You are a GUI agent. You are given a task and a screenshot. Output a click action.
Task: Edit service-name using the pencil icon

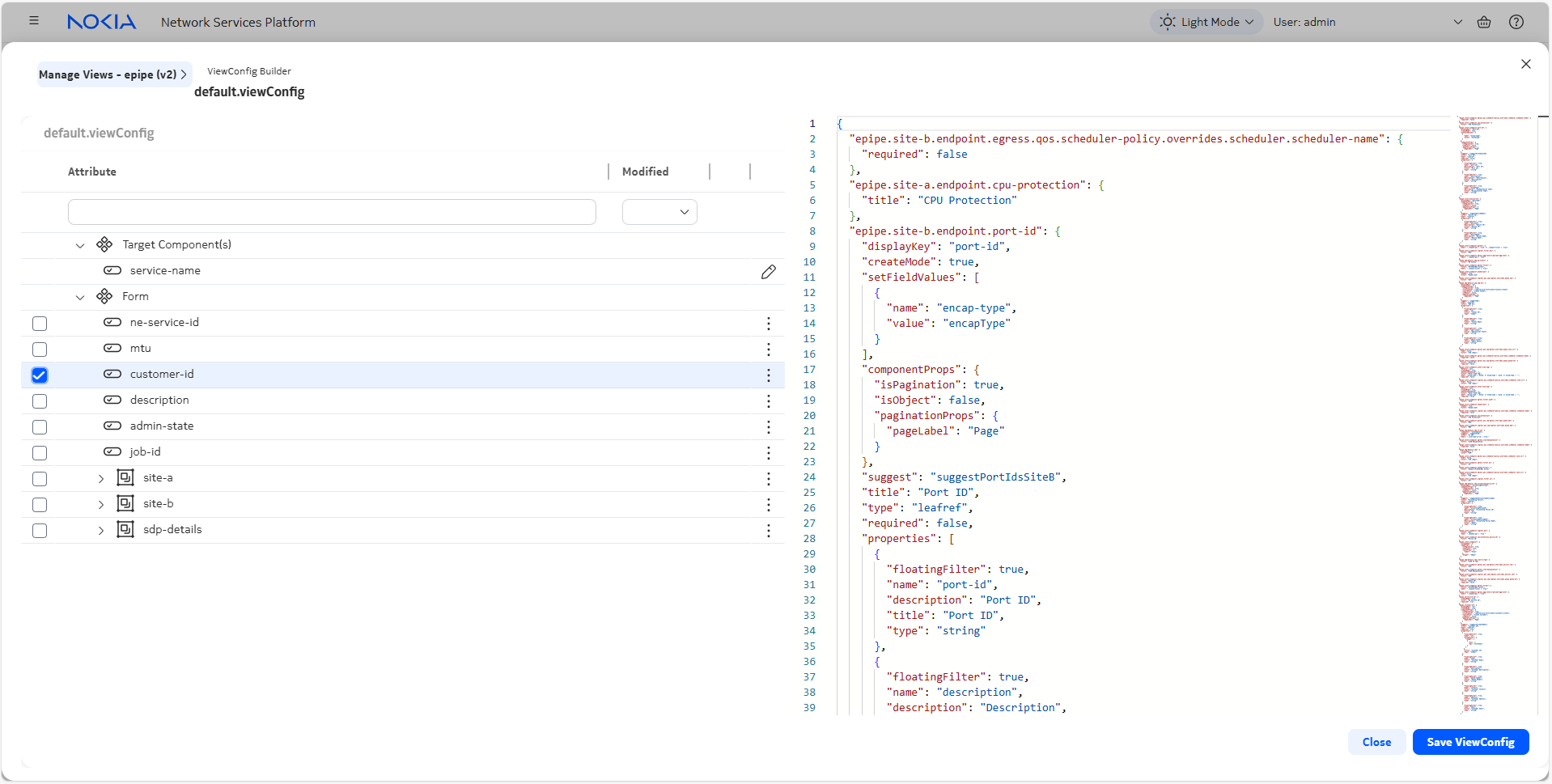point(768,271)
